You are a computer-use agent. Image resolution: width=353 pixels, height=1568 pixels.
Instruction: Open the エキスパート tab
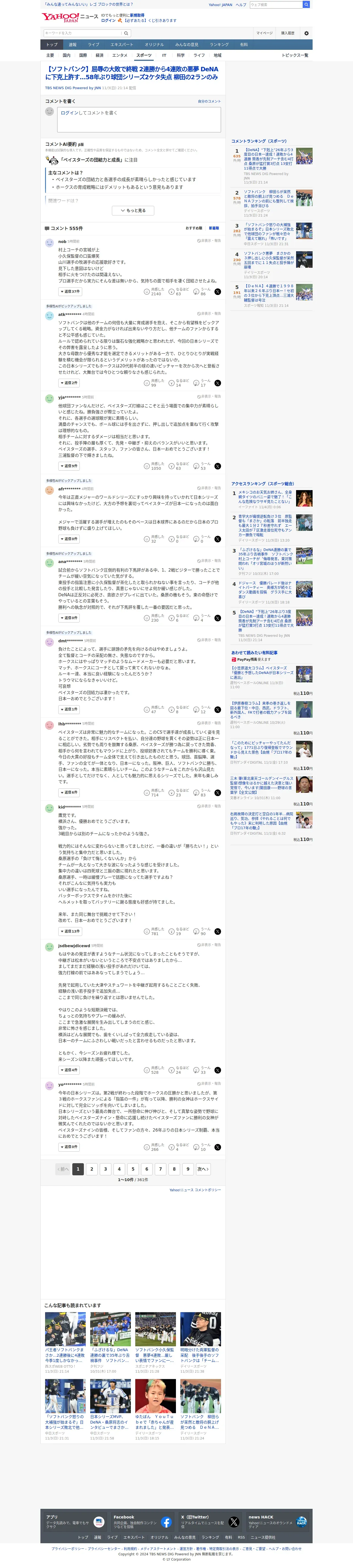coord(122,44)
